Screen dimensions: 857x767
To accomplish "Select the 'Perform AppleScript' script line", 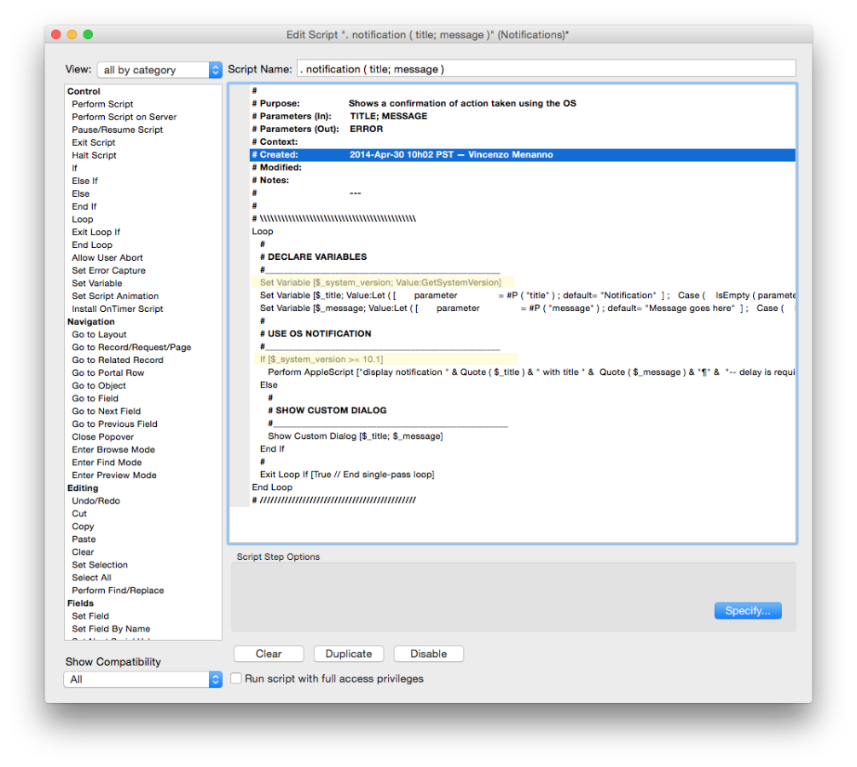I will [522, 372].
